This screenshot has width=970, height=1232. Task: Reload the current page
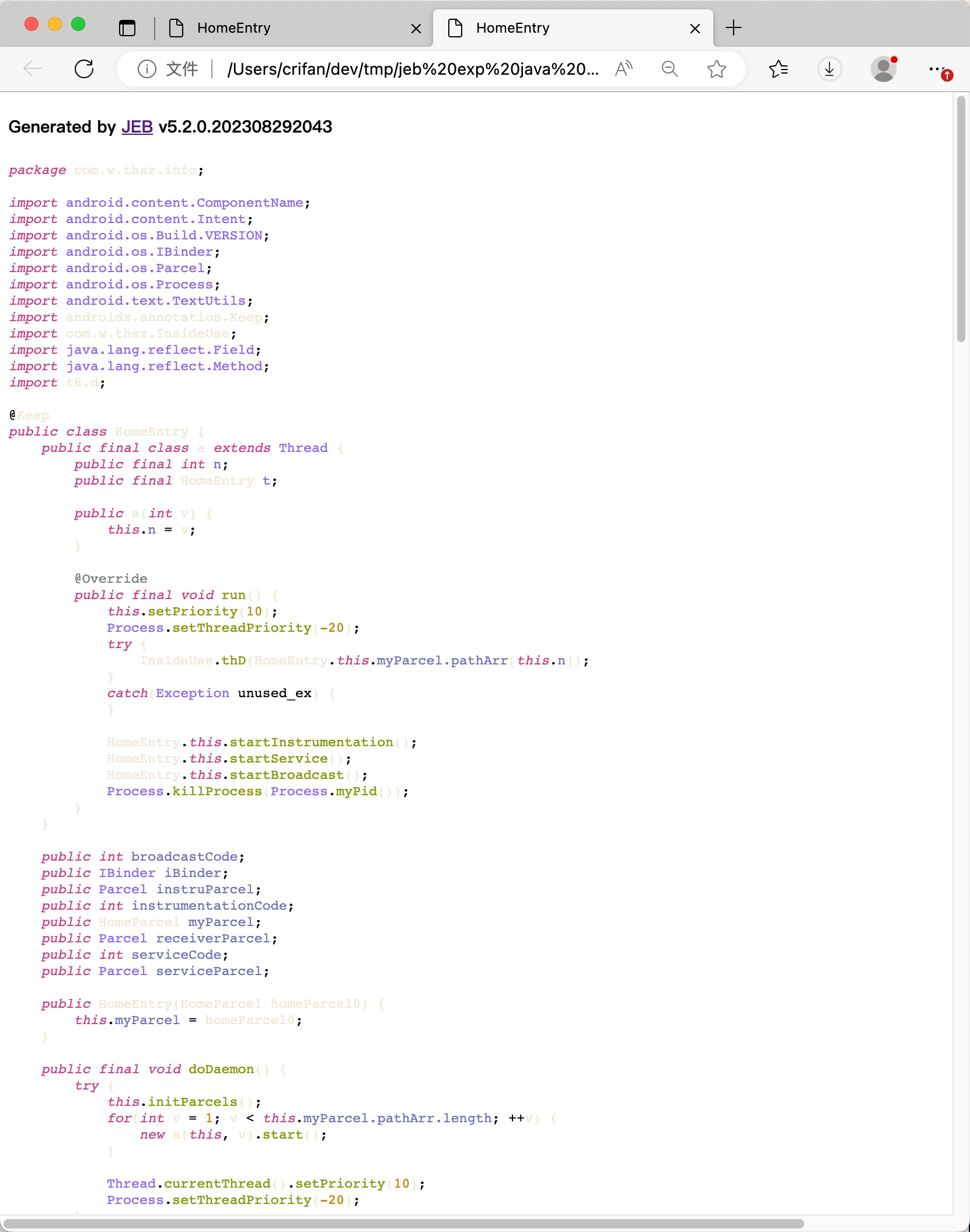[x=84, y=69]
